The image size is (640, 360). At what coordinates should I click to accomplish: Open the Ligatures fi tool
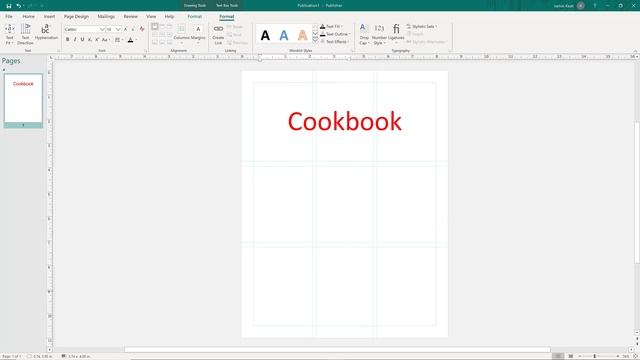(x=396, y=34)
